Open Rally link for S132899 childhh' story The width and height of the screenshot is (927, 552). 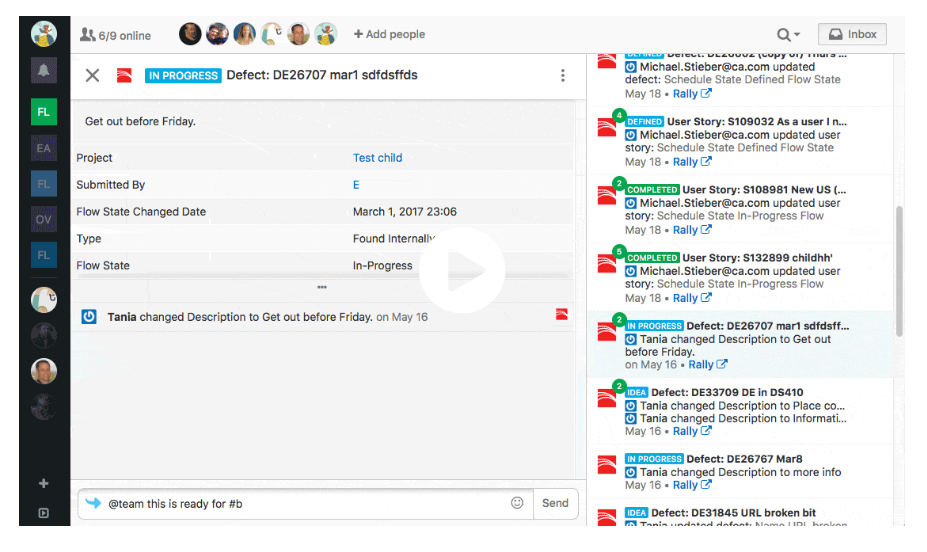[692, 298]
